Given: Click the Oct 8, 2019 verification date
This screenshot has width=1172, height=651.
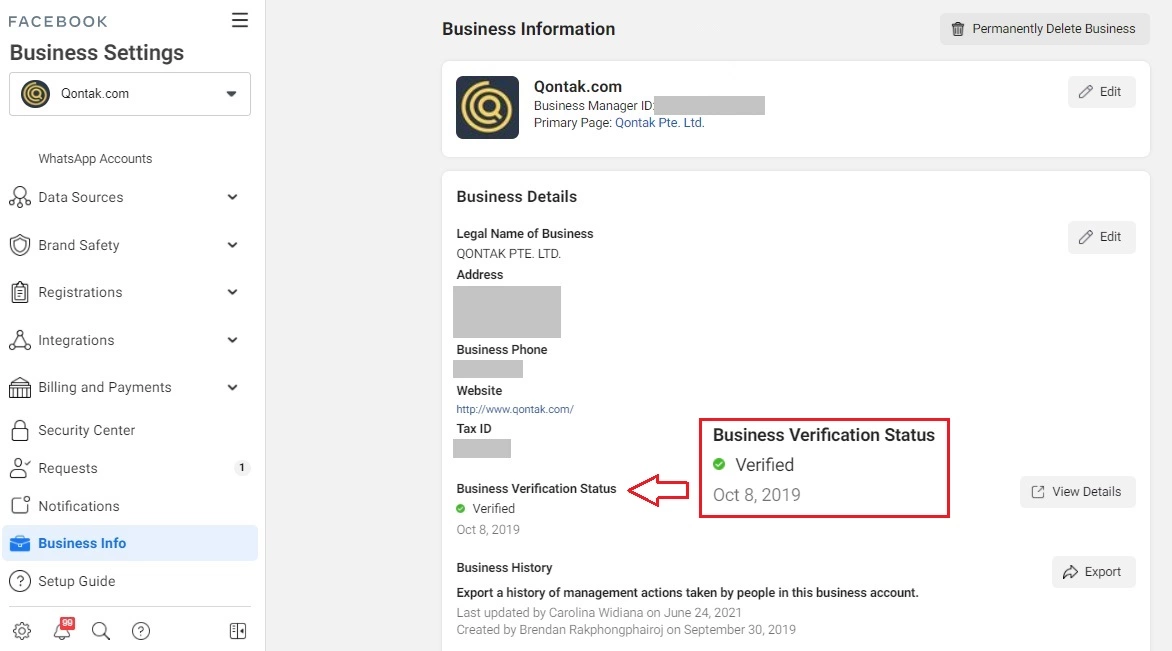Looking at the screenshot, I should click(x=488, y=529).
